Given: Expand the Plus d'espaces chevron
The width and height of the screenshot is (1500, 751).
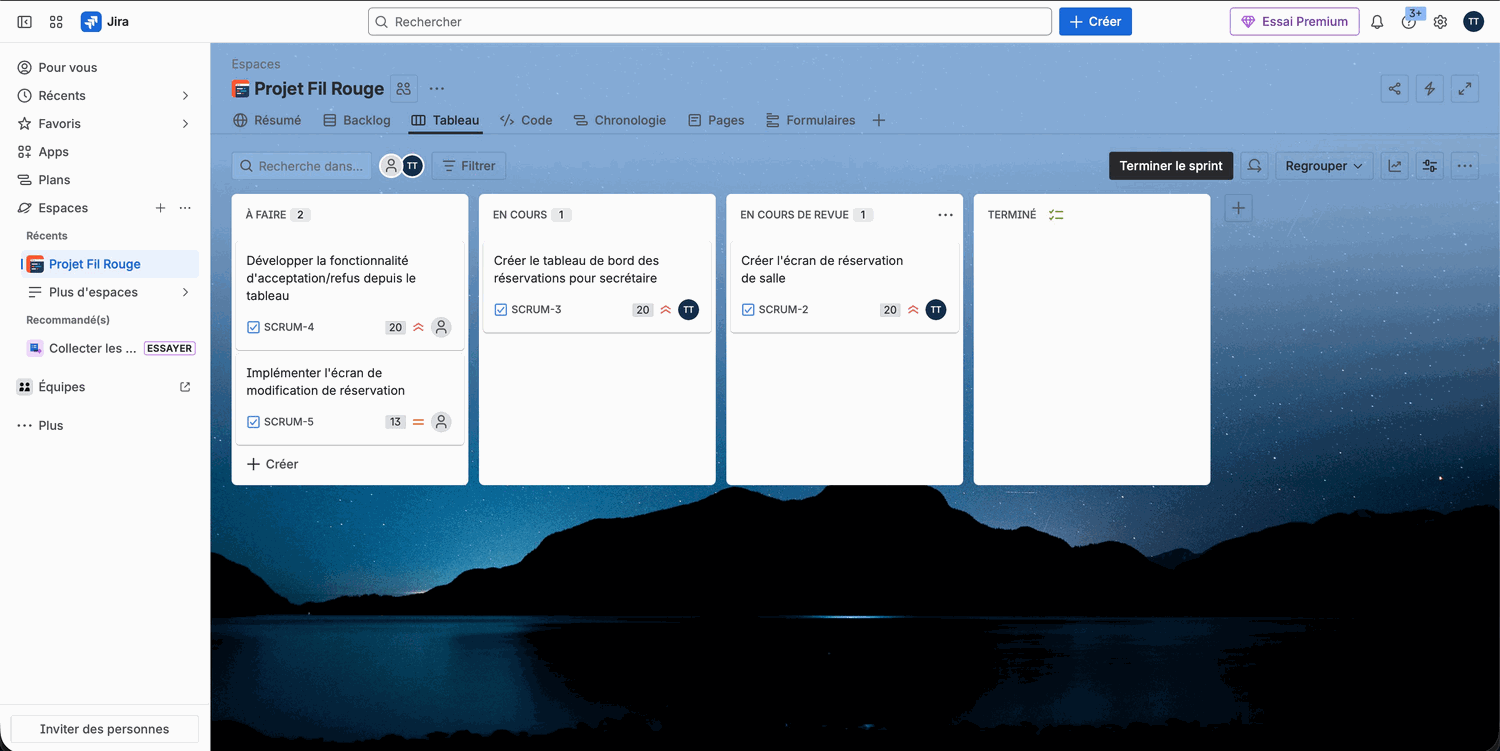Looking at the screenshot, I should pyautogui.click(x=185, y=292).
